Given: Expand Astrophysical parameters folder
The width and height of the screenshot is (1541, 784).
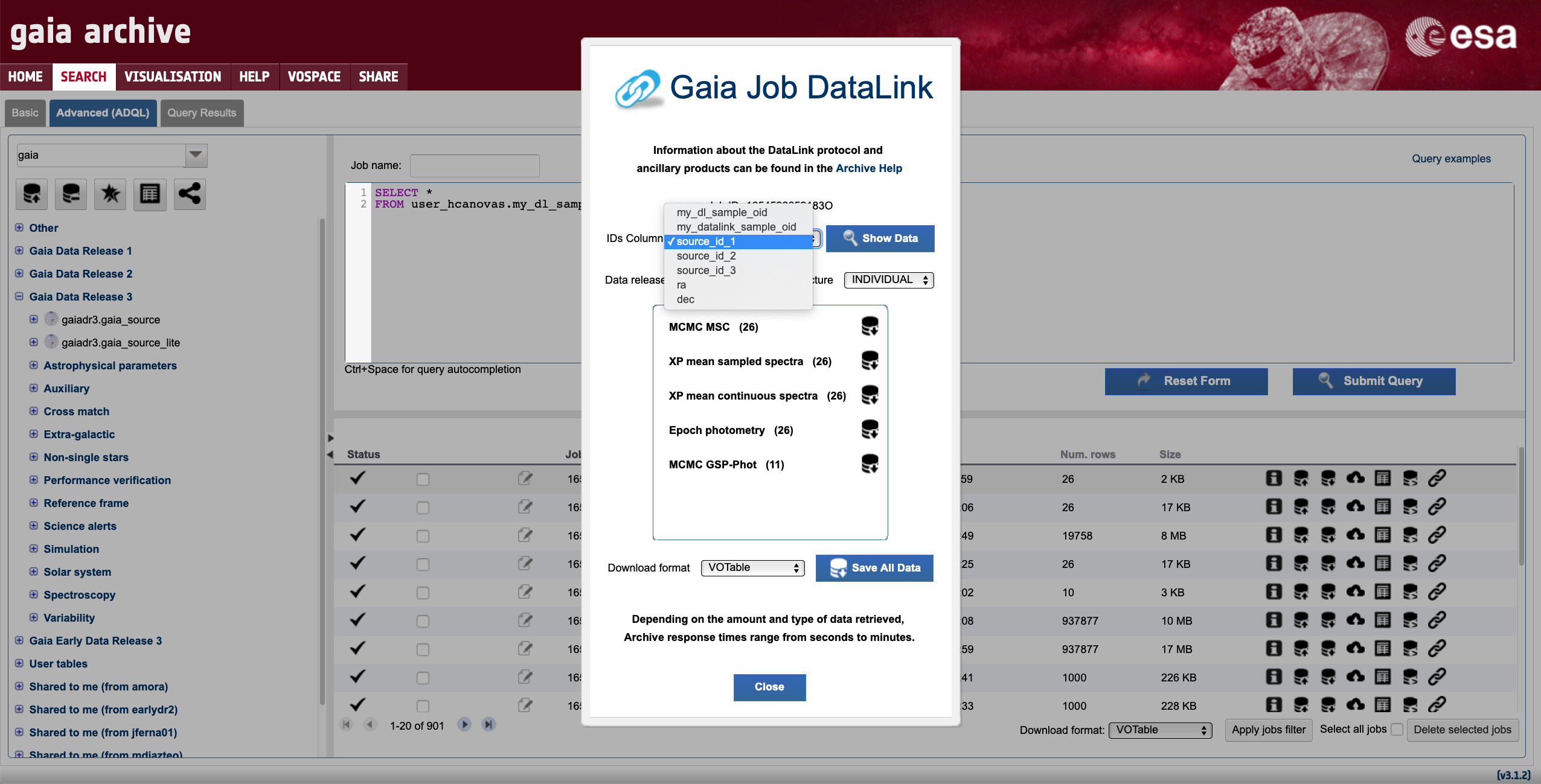Looking at the screenshot, I should coord(34,365).
